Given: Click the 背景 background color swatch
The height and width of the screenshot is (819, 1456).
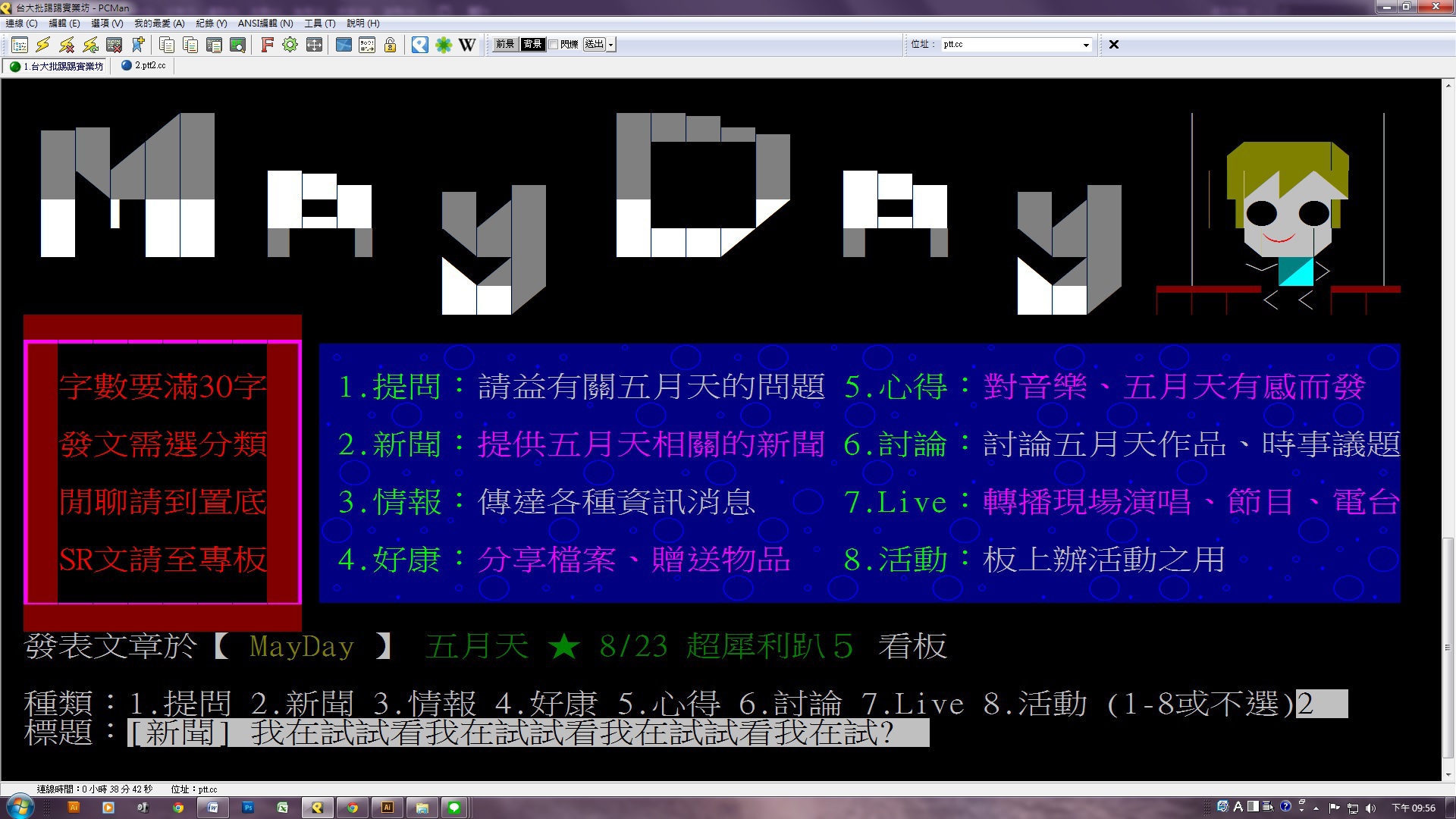Looking at the screenshot, I should click(x=532, y=45).
